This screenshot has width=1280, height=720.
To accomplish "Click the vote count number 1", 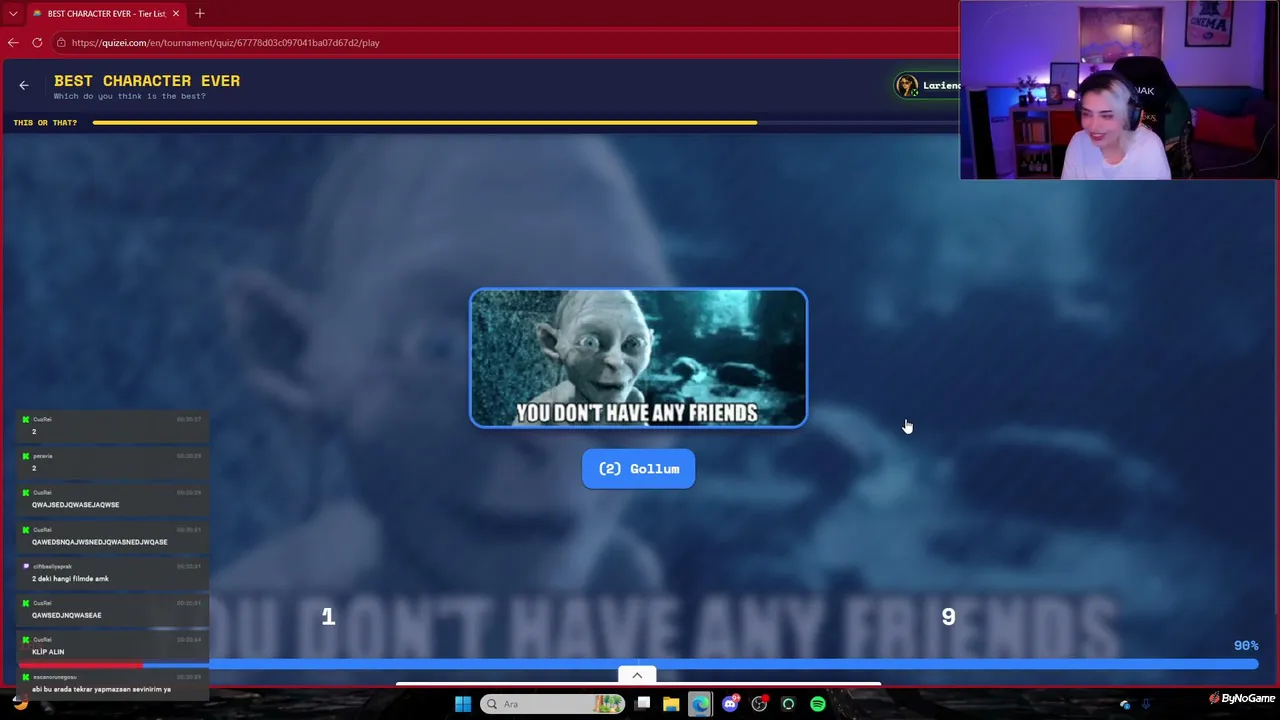I will click(328, 617).
